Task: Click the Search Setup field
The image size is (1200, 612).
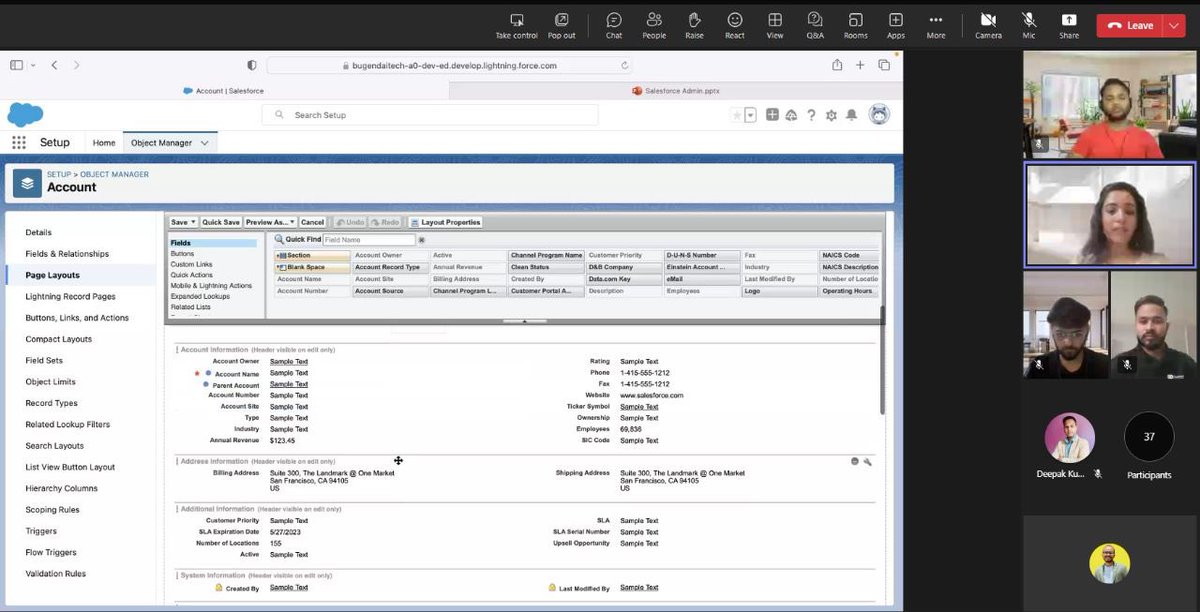Action: [430, 115]
